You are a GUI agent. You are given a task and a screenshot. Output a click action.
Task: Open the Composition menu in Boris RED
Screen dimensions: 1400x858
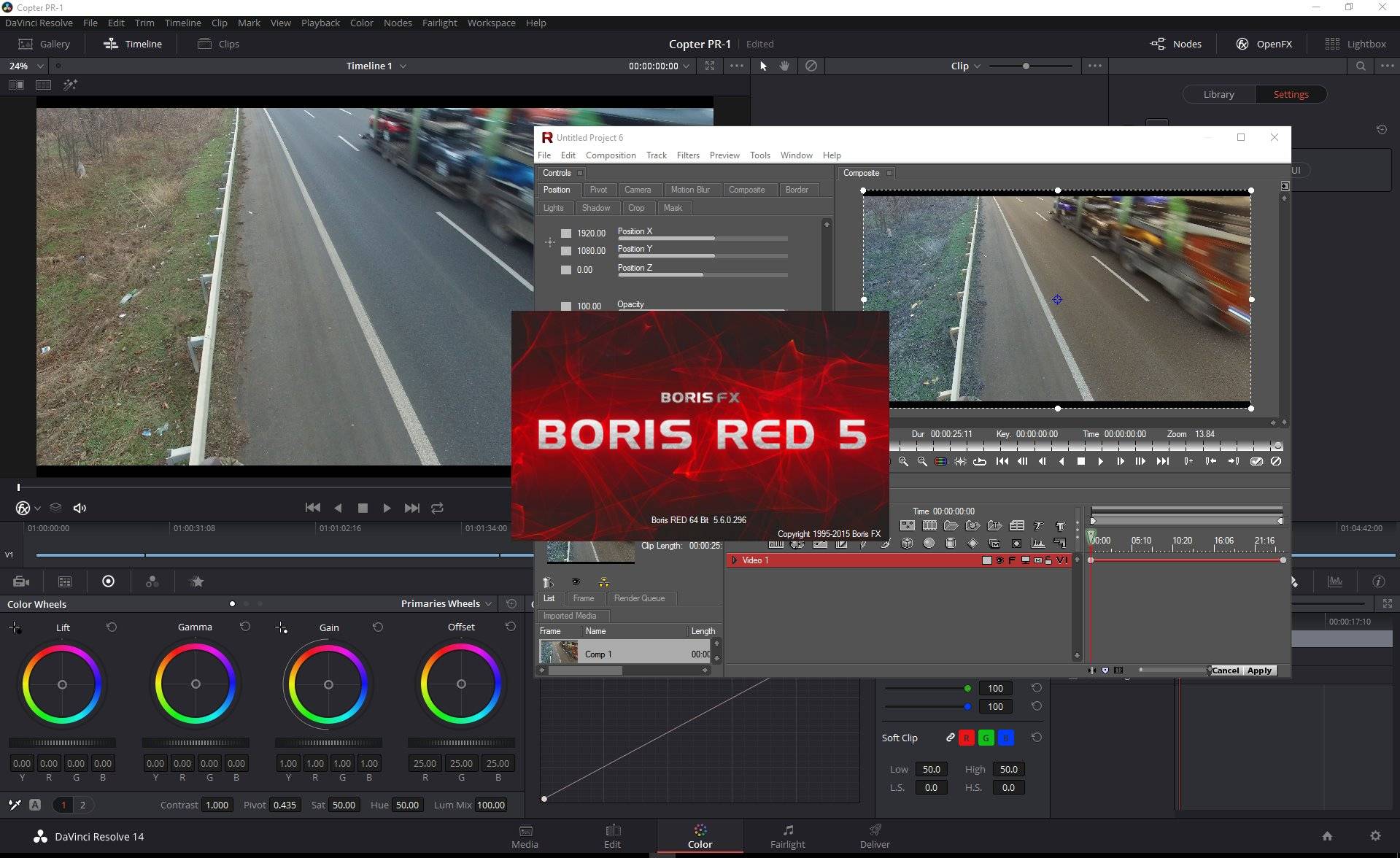(611, 155)
